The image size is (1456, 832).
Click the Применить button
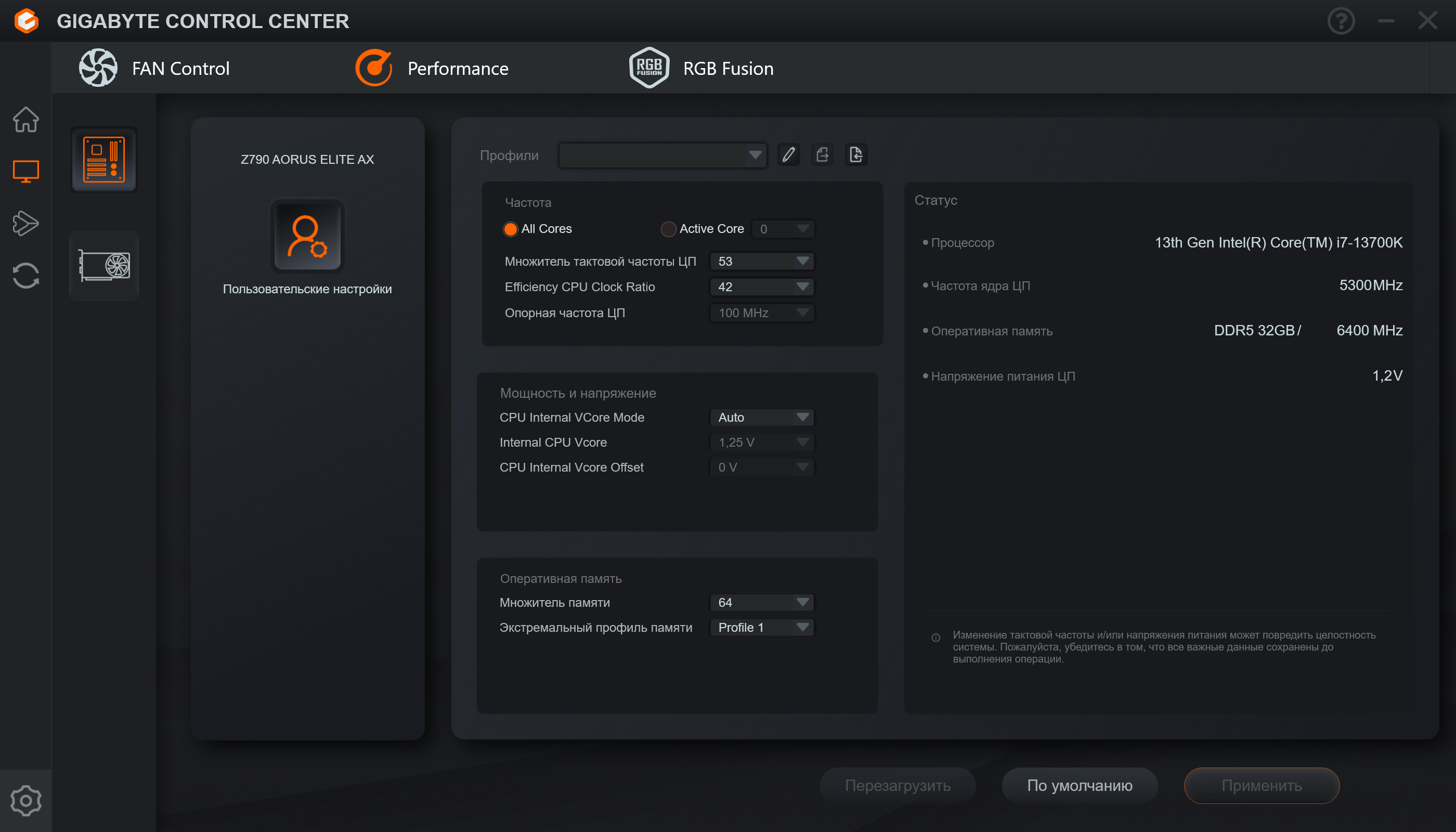[1261, 785]
